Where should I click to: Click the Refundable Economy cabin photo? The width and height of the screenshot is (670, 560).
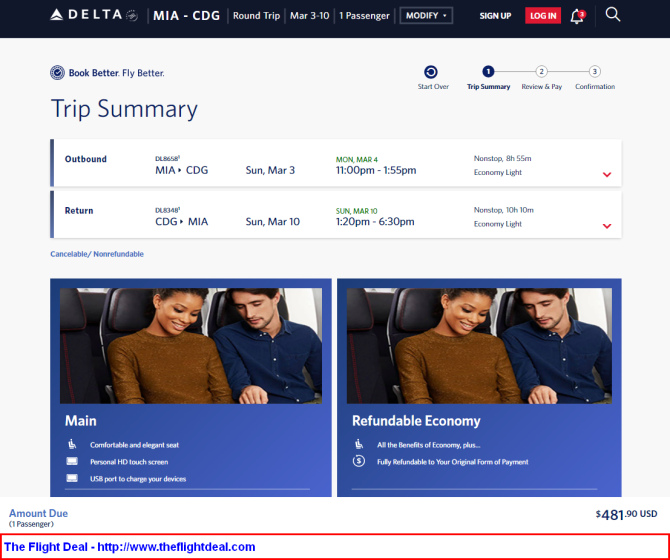pyautogui.click(x=479, y=346)
